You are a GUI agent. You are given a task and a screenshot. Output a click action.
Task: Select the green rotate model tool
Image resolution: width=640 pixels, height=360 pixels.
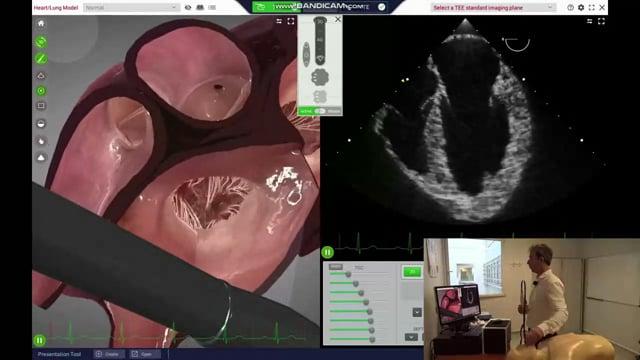coord(41,42)
